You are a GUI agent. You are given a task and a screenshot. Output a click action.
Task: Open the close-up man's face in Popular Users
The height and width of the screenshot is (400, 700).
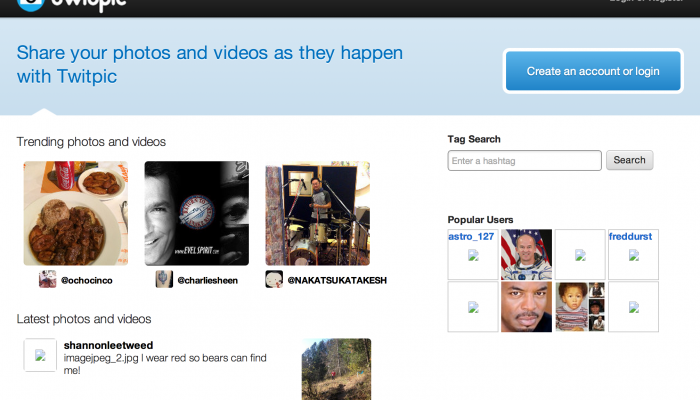(526, 307)
